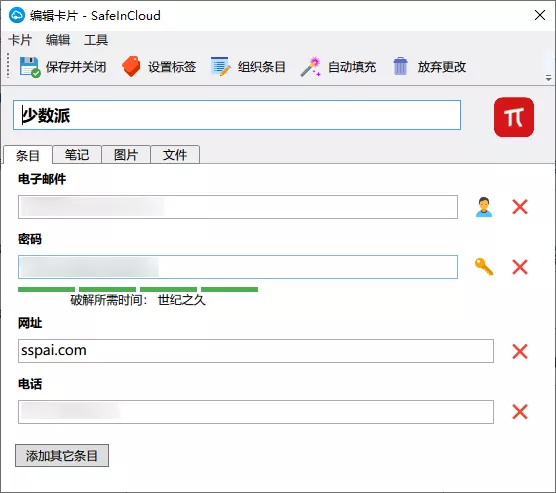Delete the 网址 field with its red X
The height and width of the screenshot is (493, 556).
pyautogui.click(x=520, y=351)
